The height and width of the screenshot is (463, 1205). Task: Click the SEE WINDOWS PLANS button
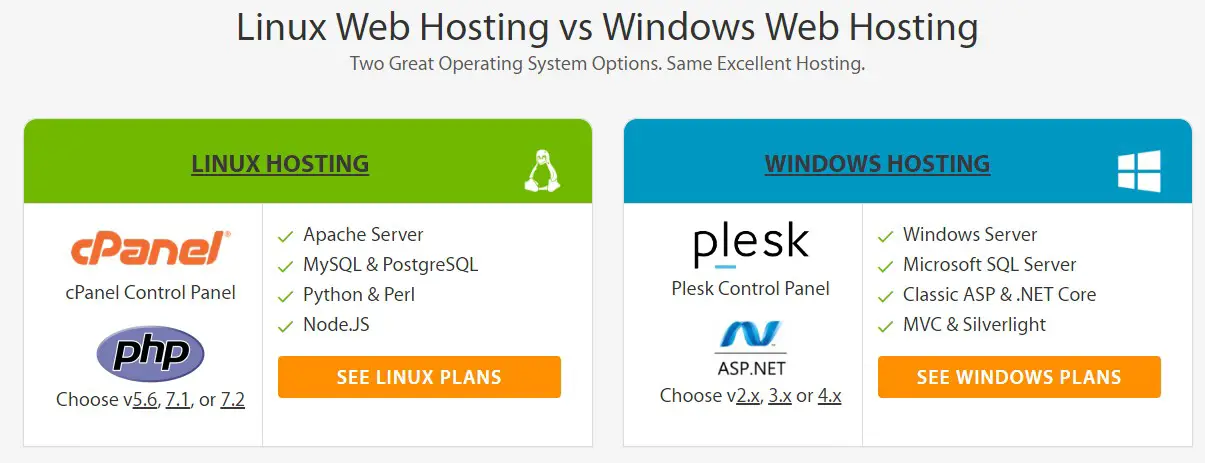(1019, 377)
